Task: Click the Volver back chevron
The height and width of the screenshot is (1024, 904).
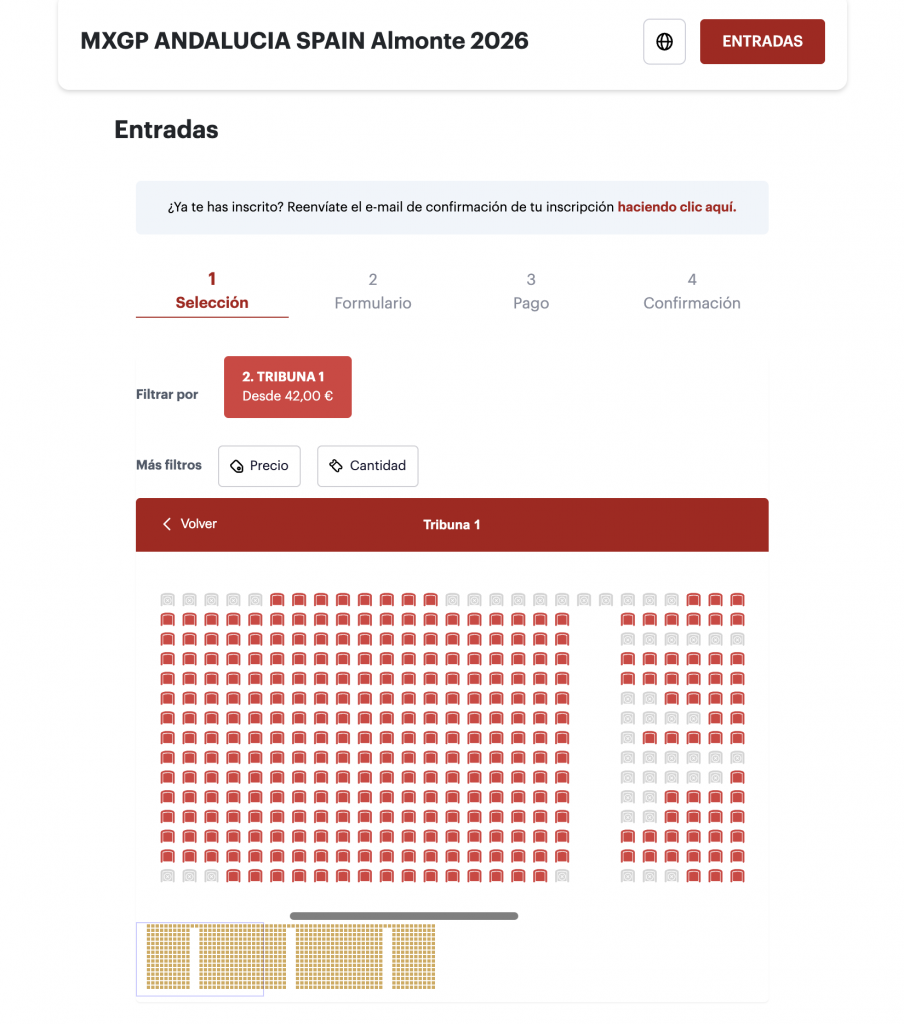Action: [168, 524]
